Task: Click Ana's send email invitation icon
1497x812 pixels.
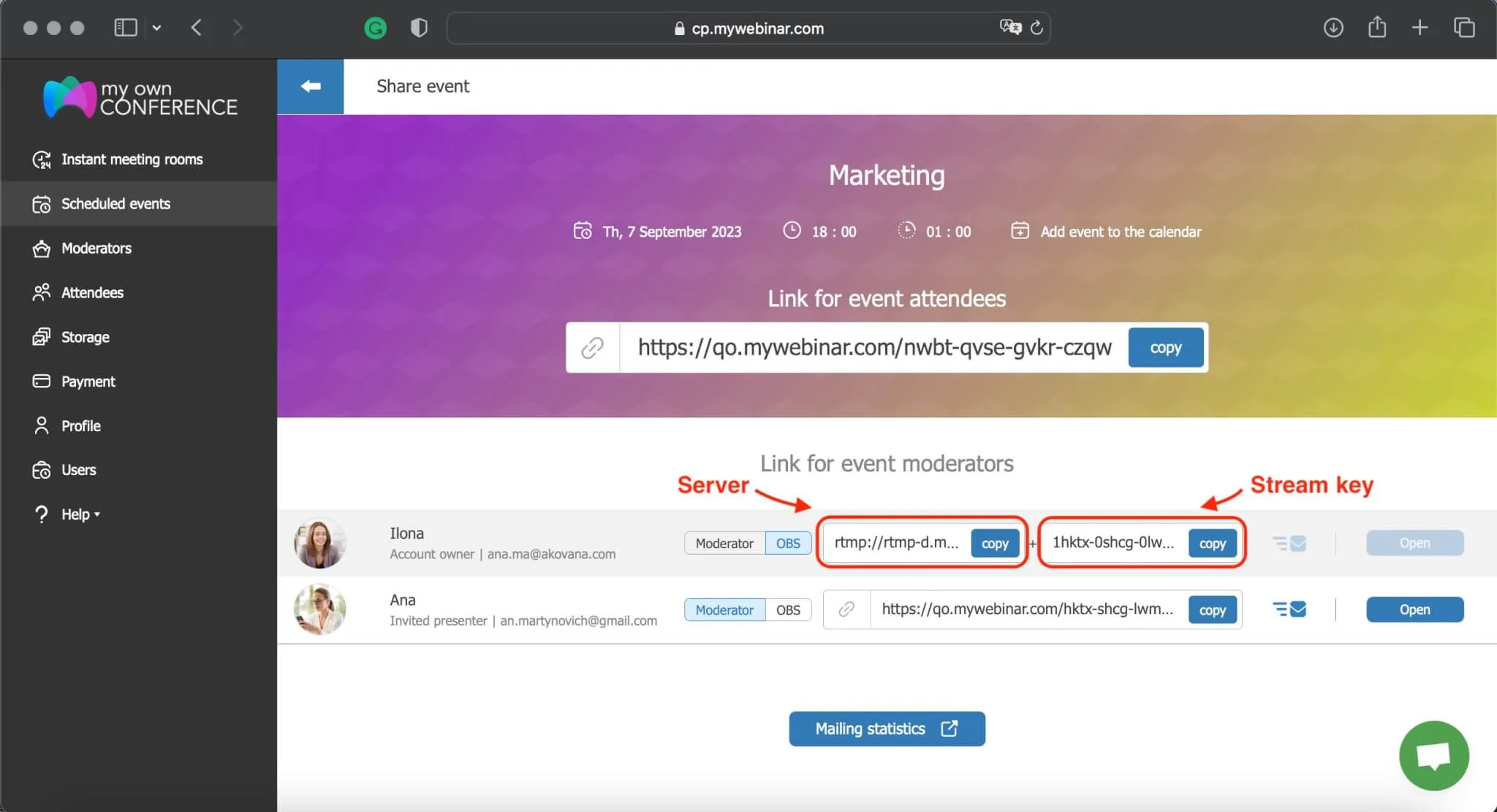Action: point(1289,610)
